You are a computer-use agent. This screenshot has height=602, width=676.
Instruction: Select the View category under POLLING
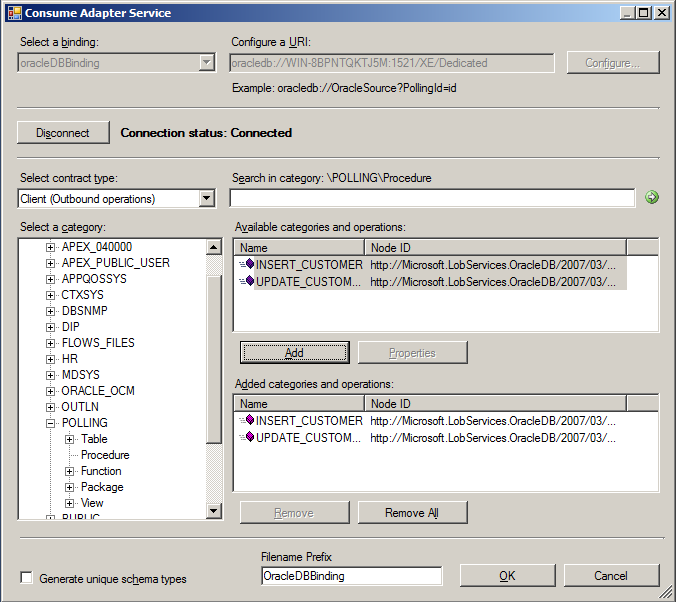(x=92, y=503)
